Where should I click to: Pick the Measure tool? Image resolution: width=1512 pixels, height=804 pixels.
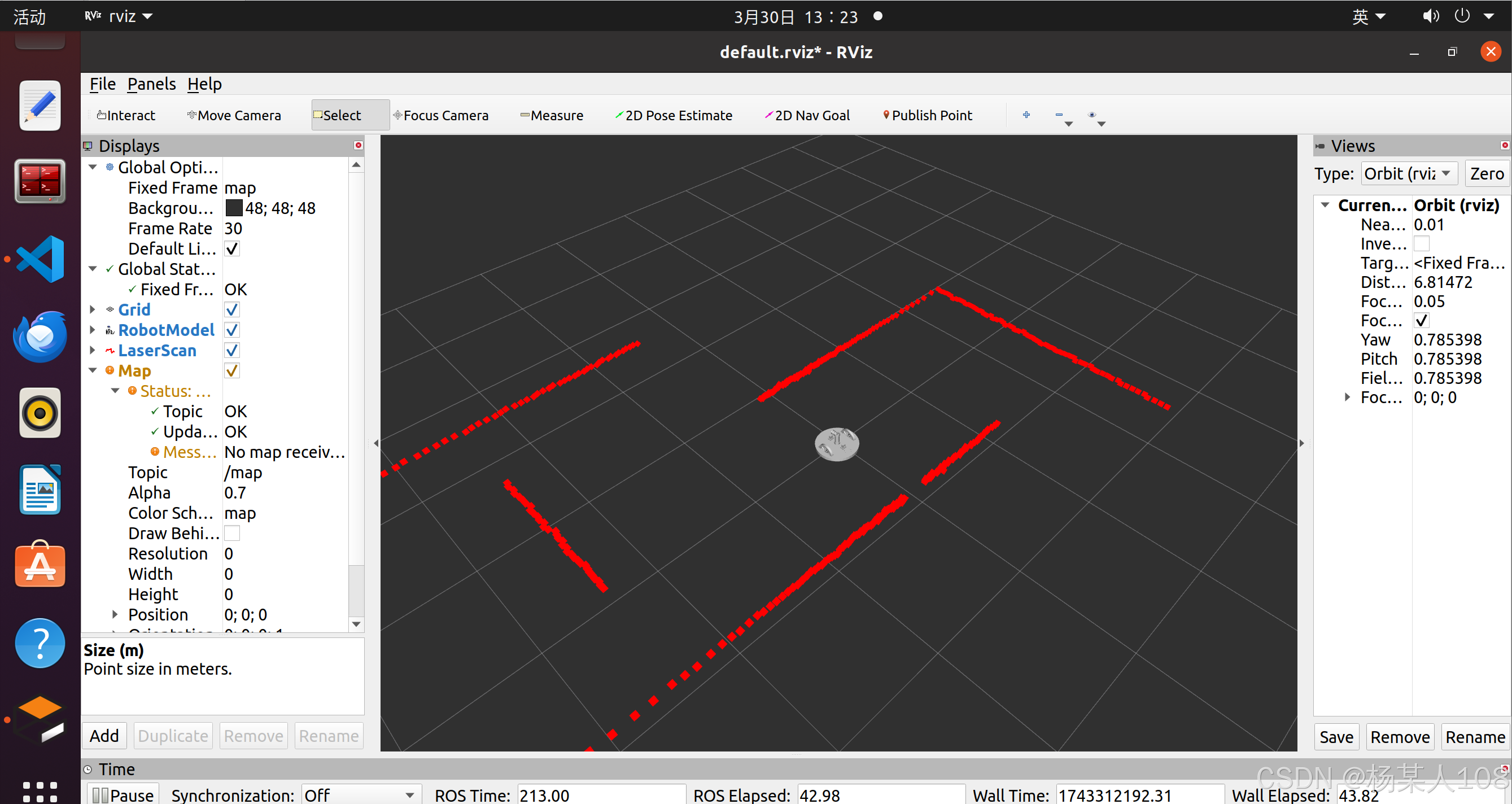point(552,116)
